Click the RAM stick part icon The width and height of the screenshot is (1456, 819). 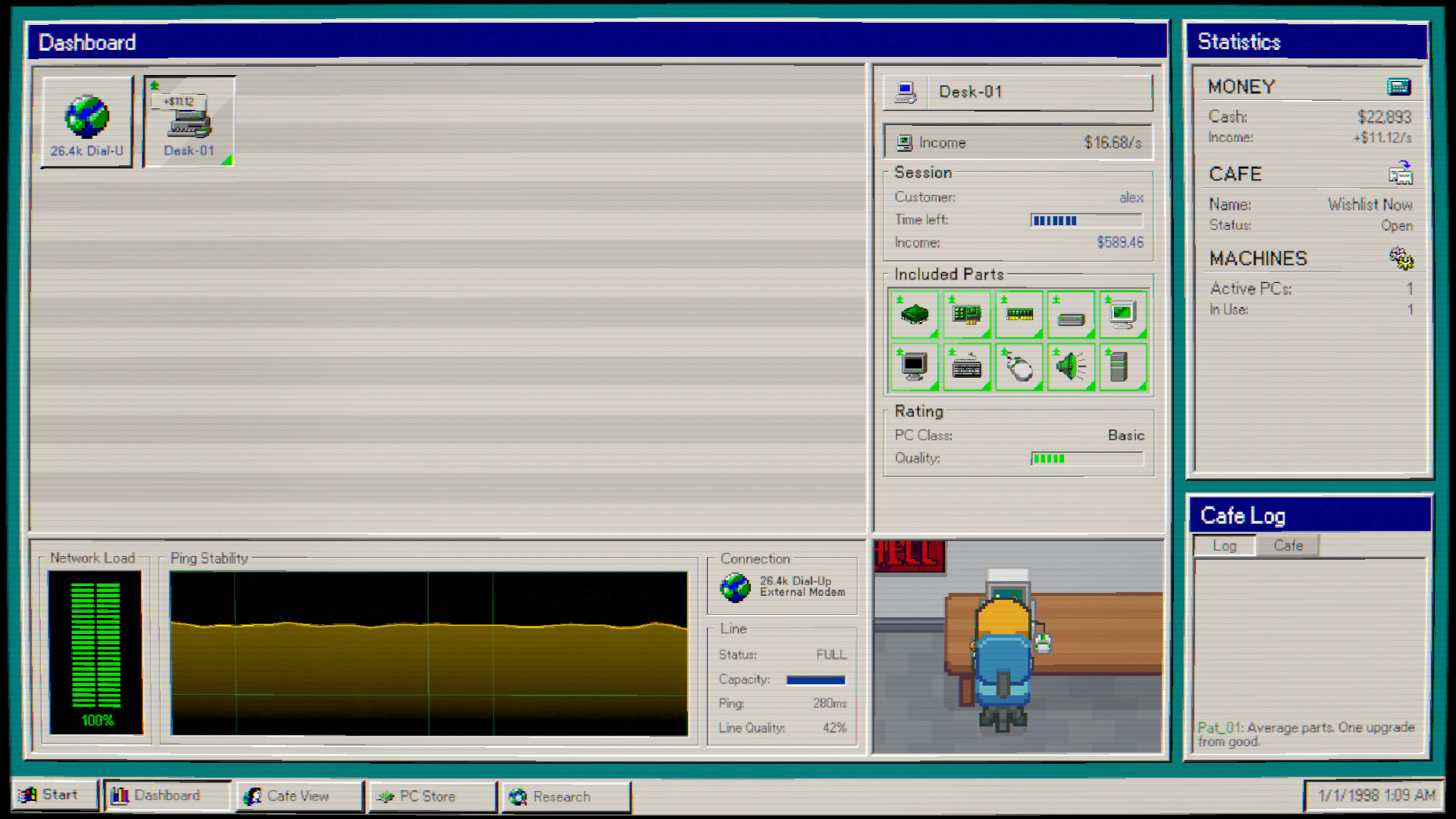tap(1019, 315)
